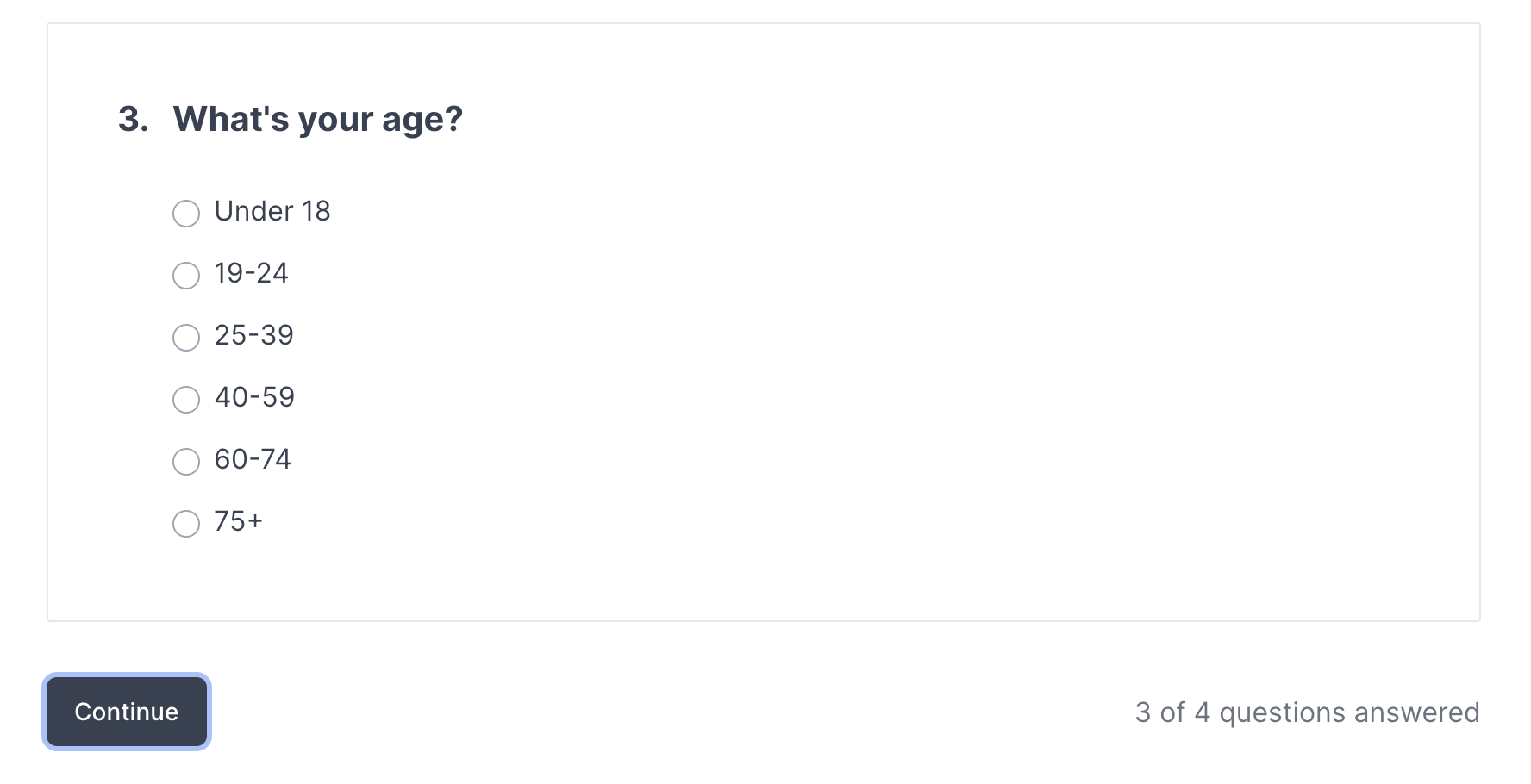Click the radio circle next to '75+'
Screen dimensions: 1531x784
pos(185,523)
